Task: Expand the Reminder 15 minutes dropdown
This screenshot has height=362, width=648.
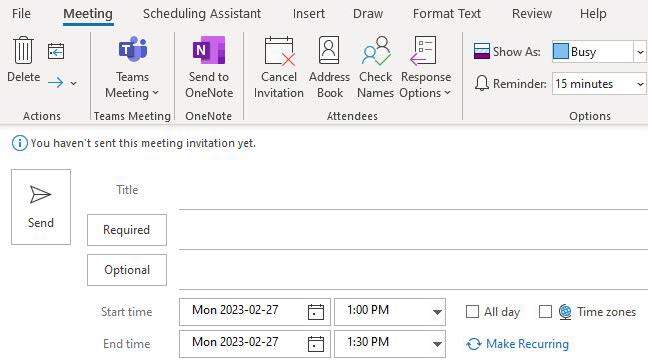Action: [640, 84]
